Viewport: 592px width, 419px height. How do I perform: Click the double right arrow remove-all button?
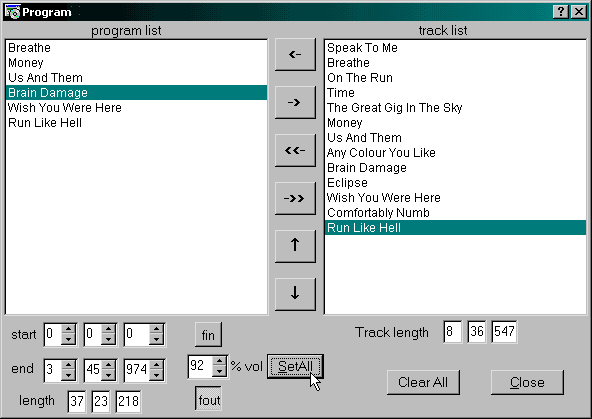[295, 198]
